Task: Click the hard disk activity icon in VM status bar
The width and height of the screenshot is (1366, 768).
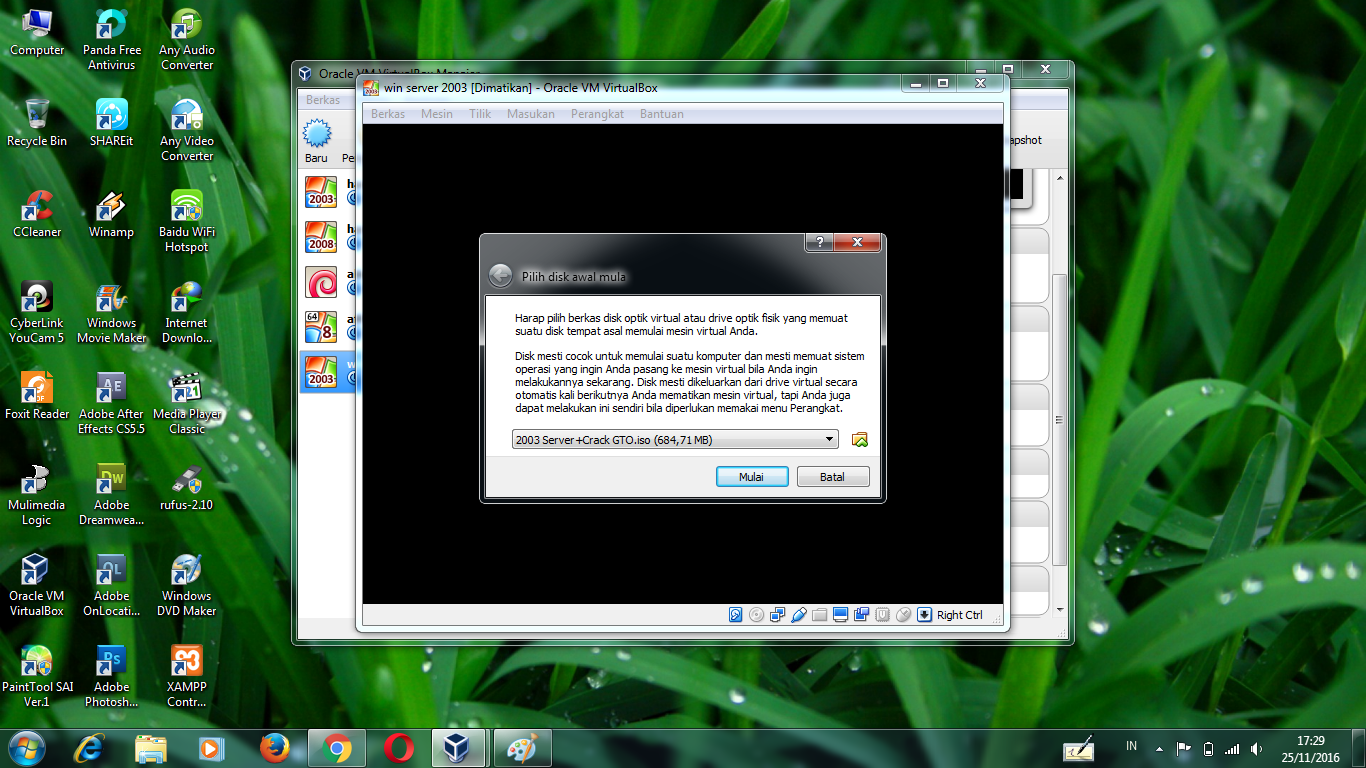Action: coord(736,615)
